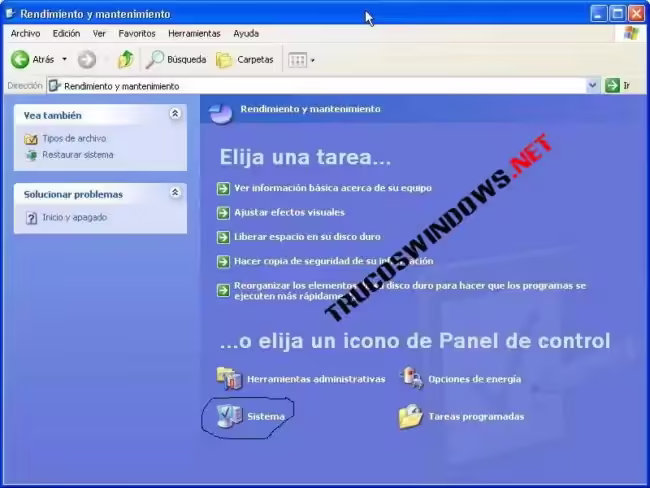Open the views dropdown arrow
650x488 pixels.
click(313, 61)
